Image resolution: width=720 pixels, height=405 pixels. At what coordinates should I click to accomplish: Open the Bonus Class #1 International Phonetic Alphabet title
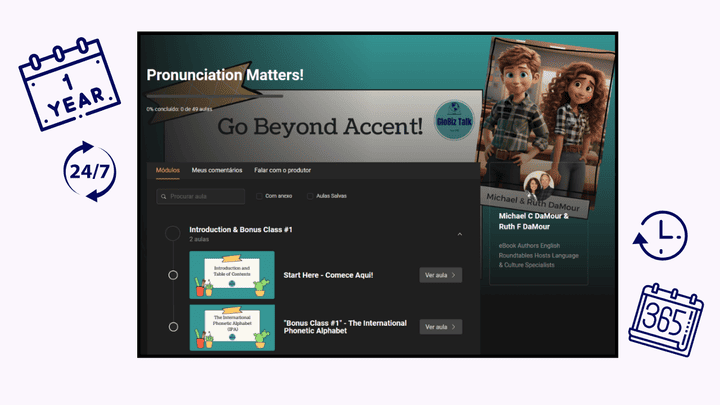tap(345, 327)
